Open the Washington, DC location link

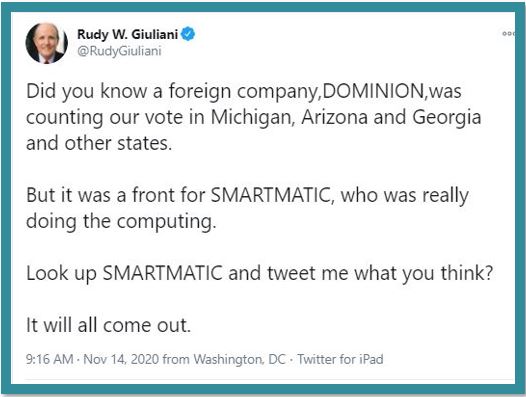pos(240,359)
